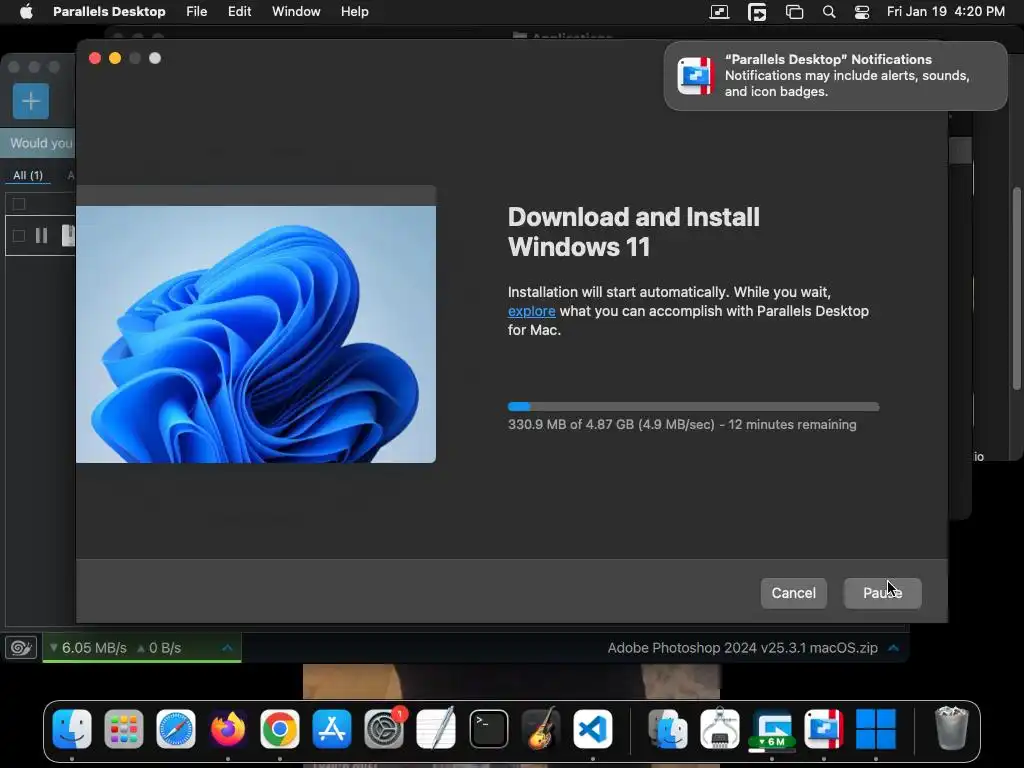
Task: Open the Window menu
Action: coord(296,12)
